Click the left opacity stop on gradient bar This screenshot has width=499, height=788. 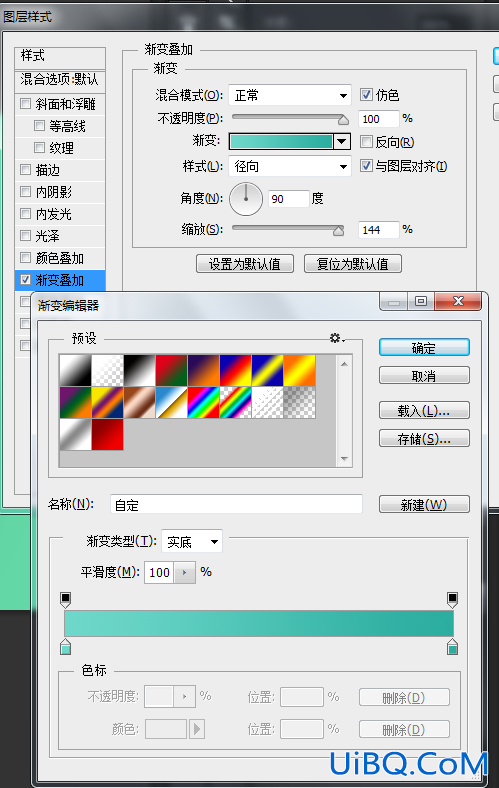pos(65,600)
